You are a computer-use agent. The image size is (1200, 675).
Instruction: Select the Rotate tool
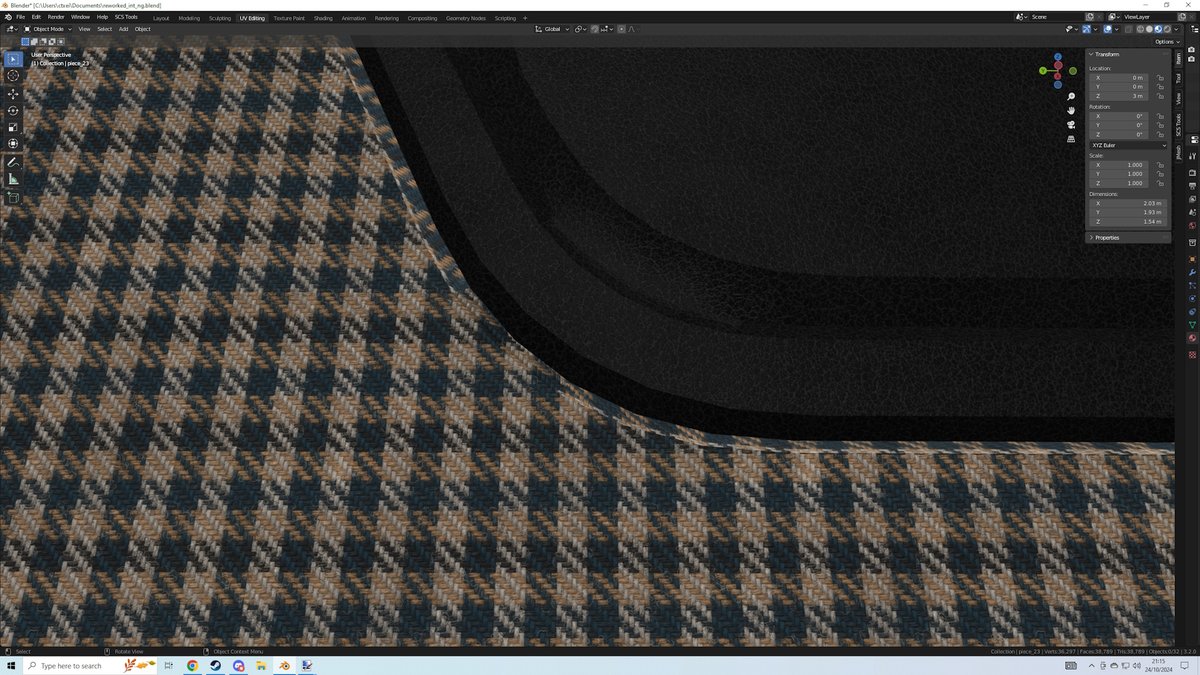point(13,111)
